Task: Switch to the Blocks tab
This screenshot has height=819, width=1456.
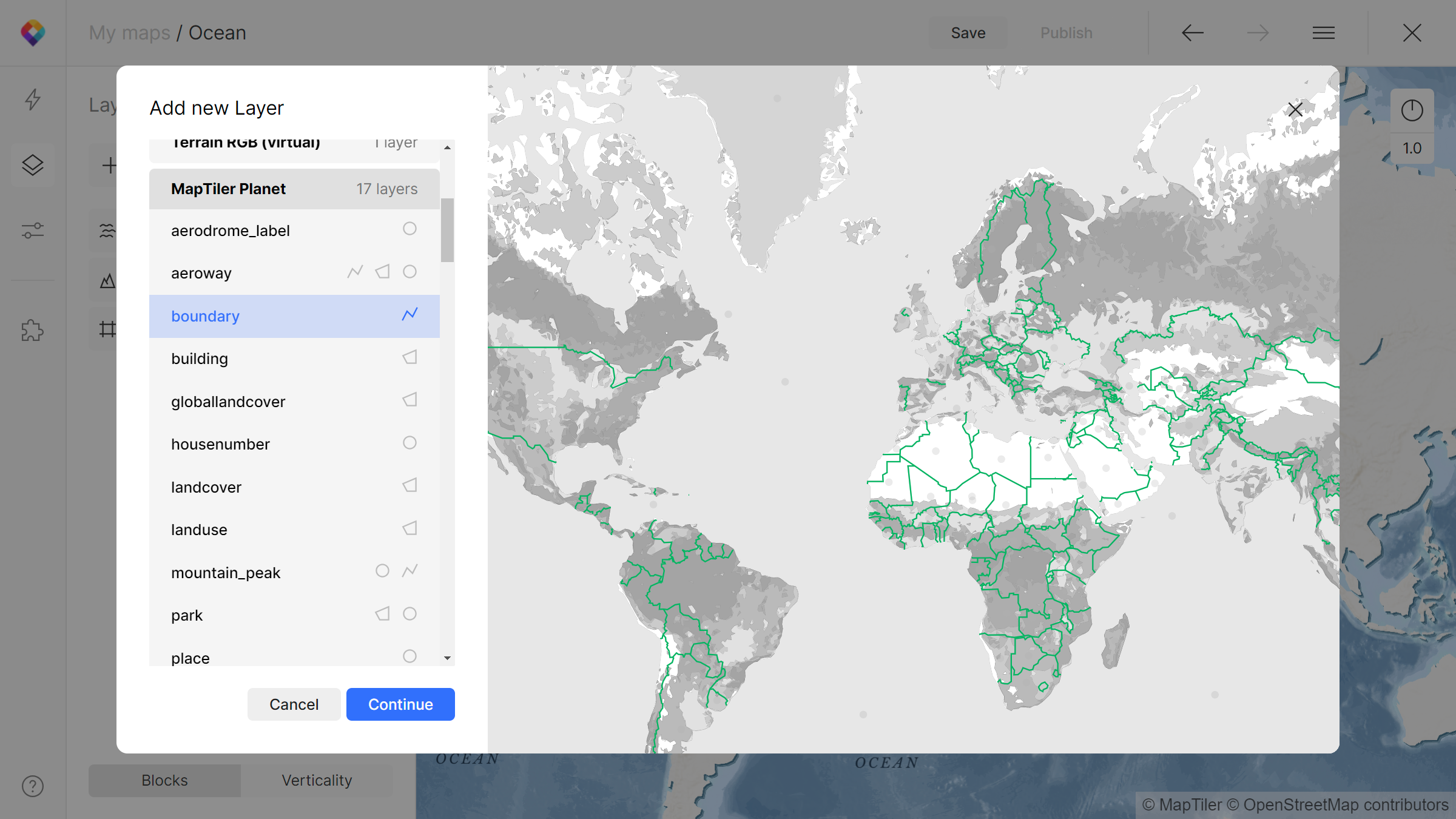Action: click(164, 780)
